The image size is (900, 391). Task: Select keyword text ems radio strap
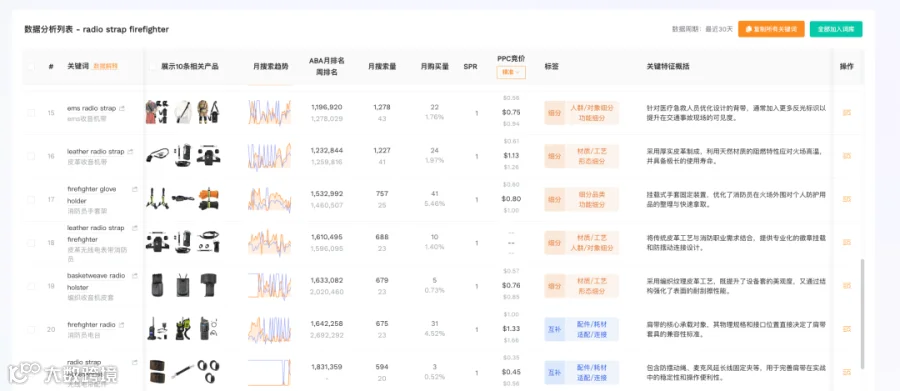coord(91,108)
